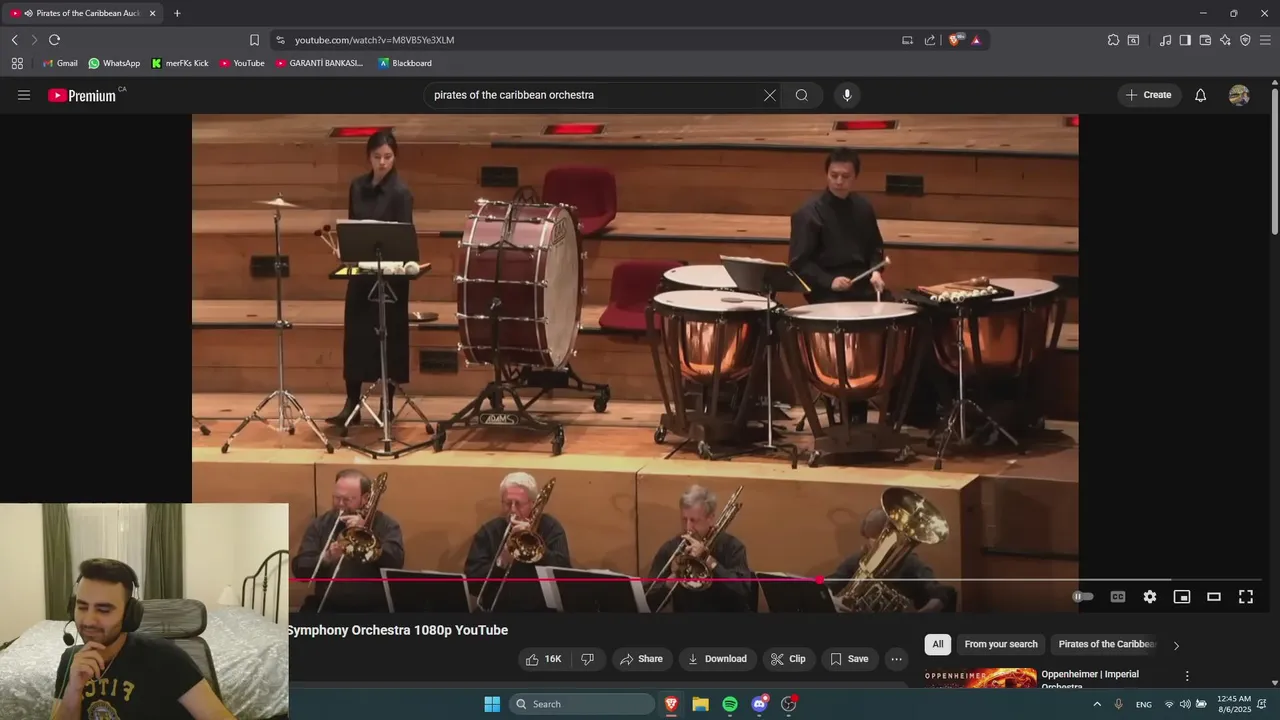Open YouTube notifications bell
Viewport: 1280px width, 720px height.
click(1201, 95)
